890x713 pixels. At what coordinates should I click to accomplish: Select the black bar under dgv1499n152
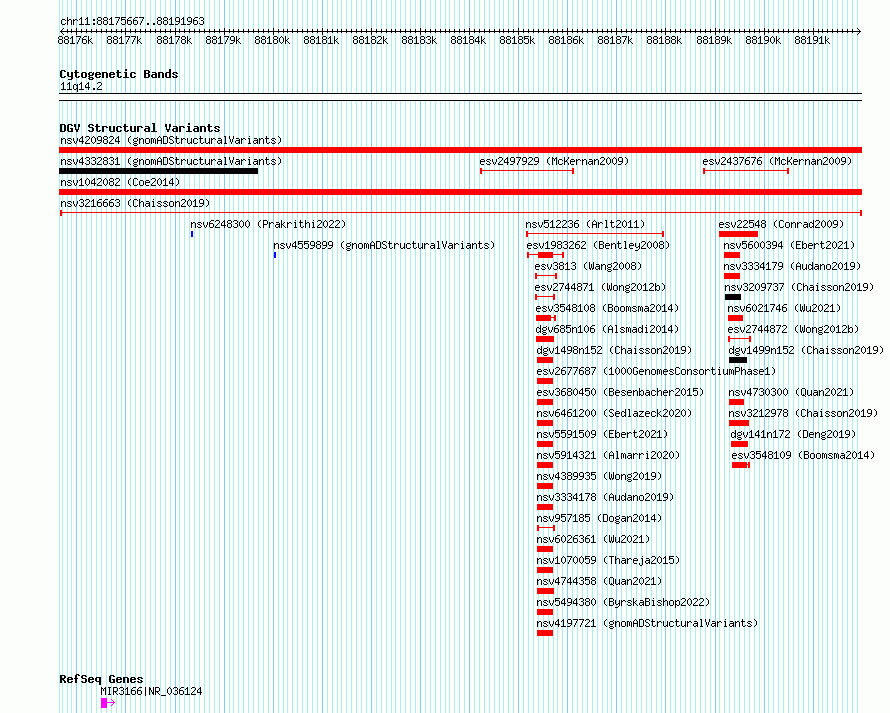pyautogui.click(x=738, y=360)
